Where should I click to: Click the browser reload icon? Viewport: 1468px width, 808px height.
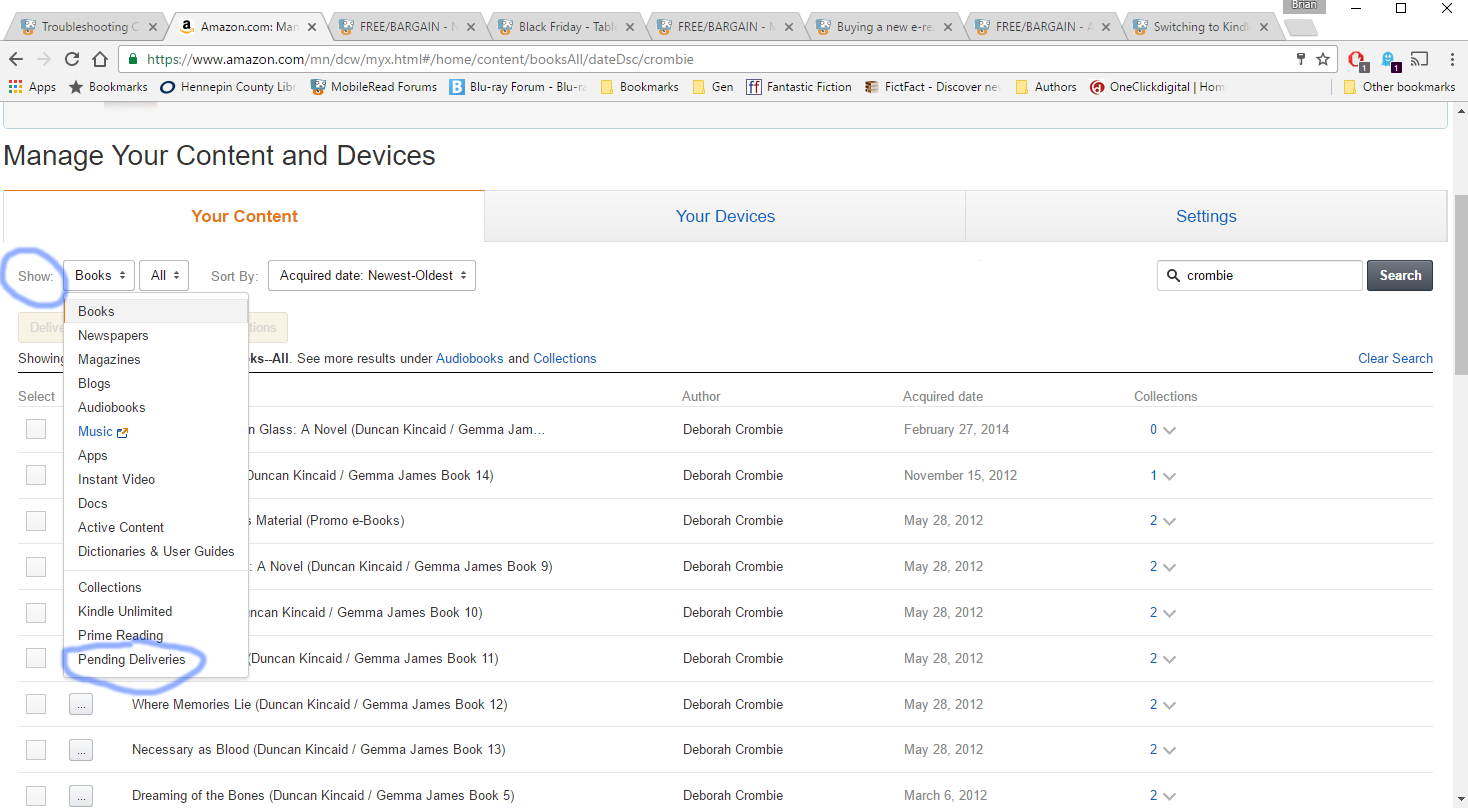click(x=74, y=59)
